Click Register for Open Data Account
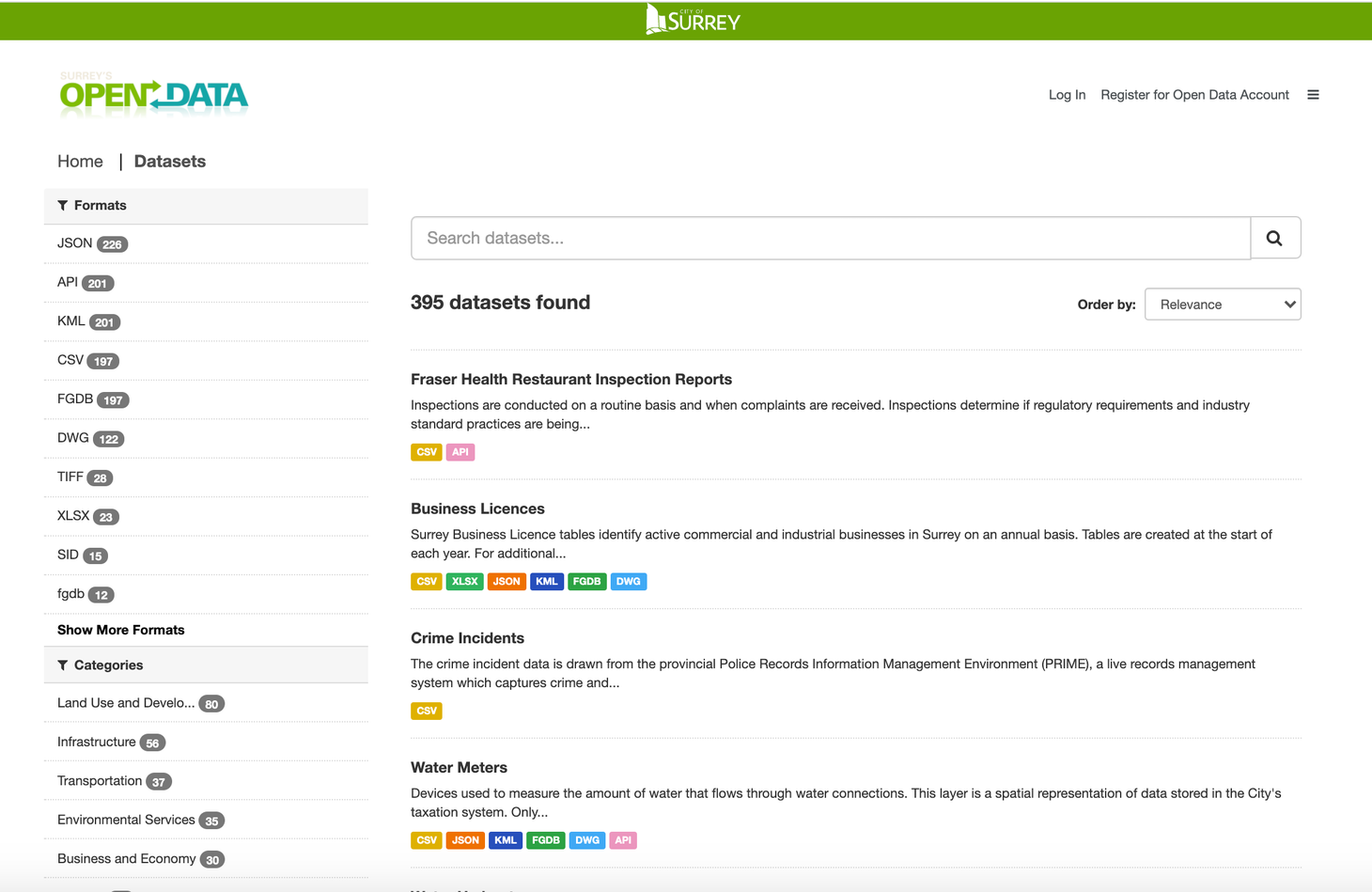 tap(1194, 95)
